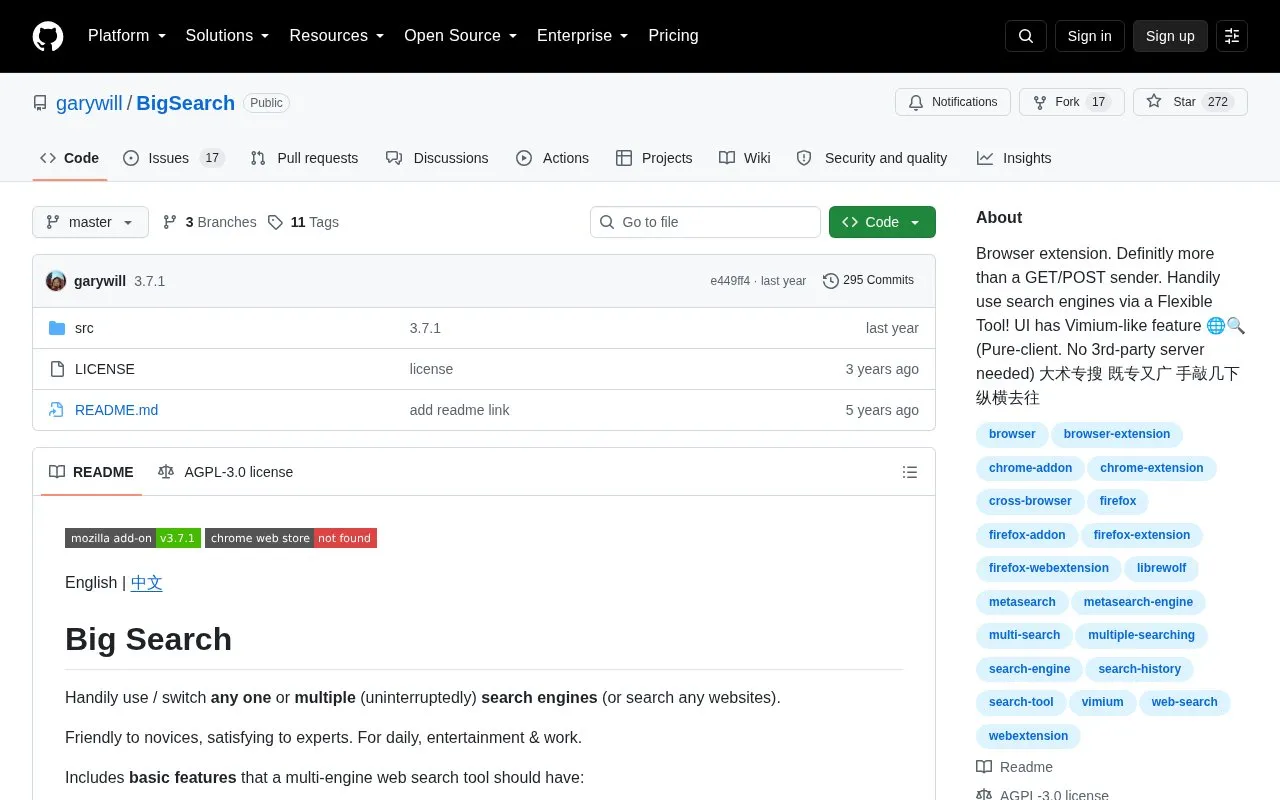Click the LICENSE file icon
Screen dimensions: 1280x800
57,369
